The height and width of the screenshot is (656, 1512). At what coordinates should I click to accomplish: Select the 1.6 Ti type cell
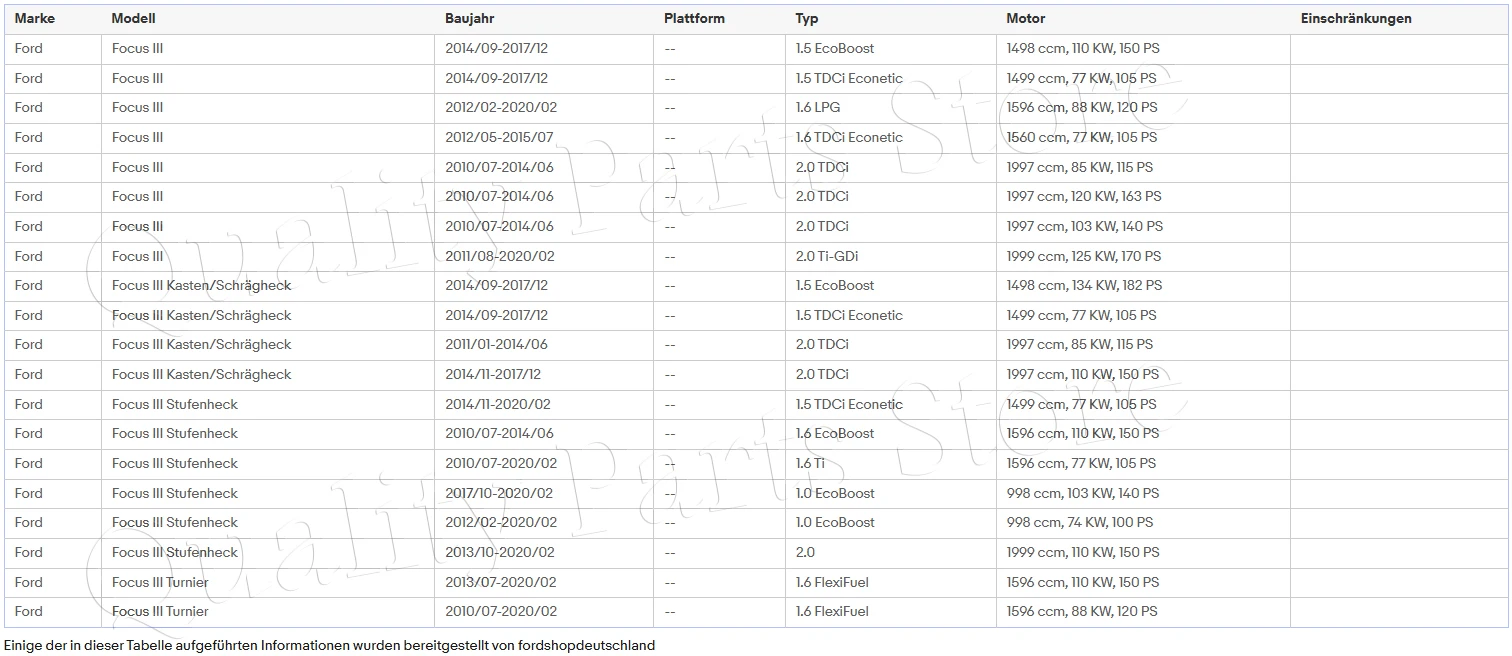click(x=891, y=464)
